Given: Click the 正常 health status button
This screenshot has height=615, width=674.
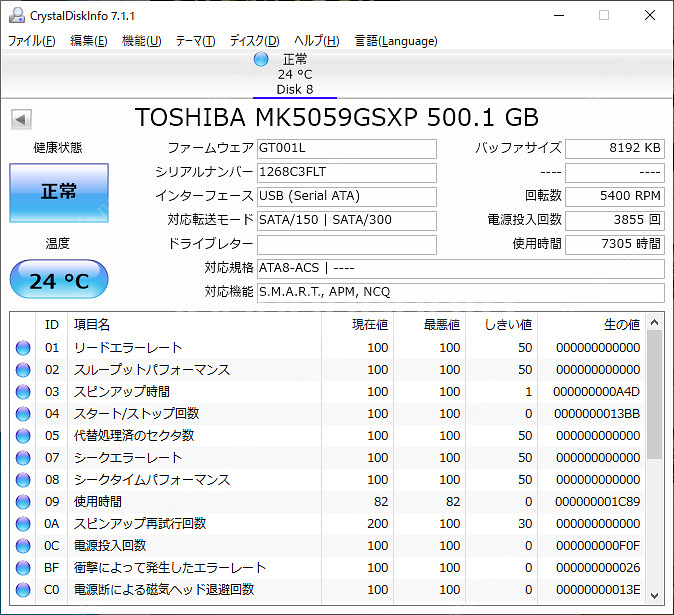Looking at the screenshot, I should point(59,193).
